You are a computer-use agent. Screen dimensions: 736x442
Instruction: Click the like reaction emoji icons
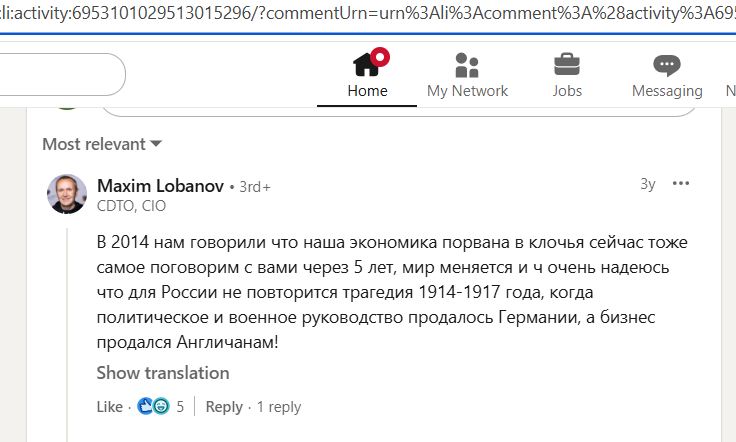pos(153,407)
